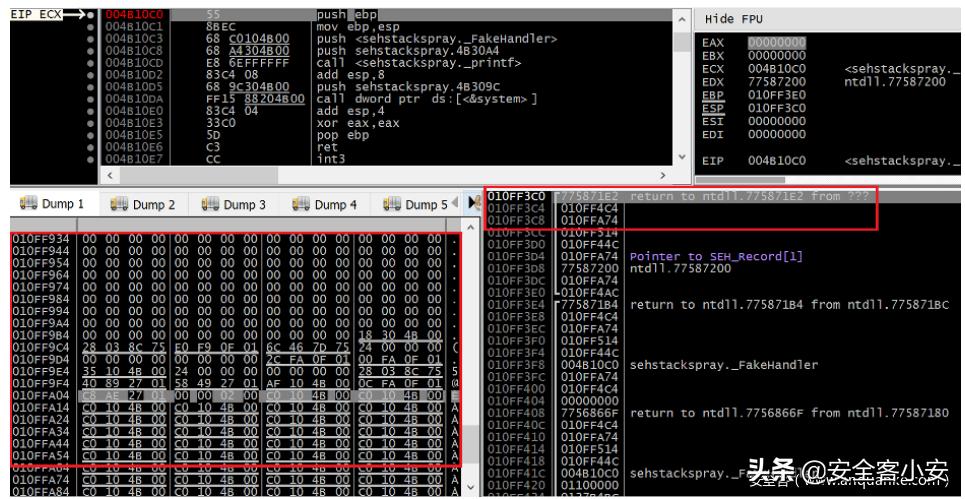Click the Hide FPU button

(734, 19)
